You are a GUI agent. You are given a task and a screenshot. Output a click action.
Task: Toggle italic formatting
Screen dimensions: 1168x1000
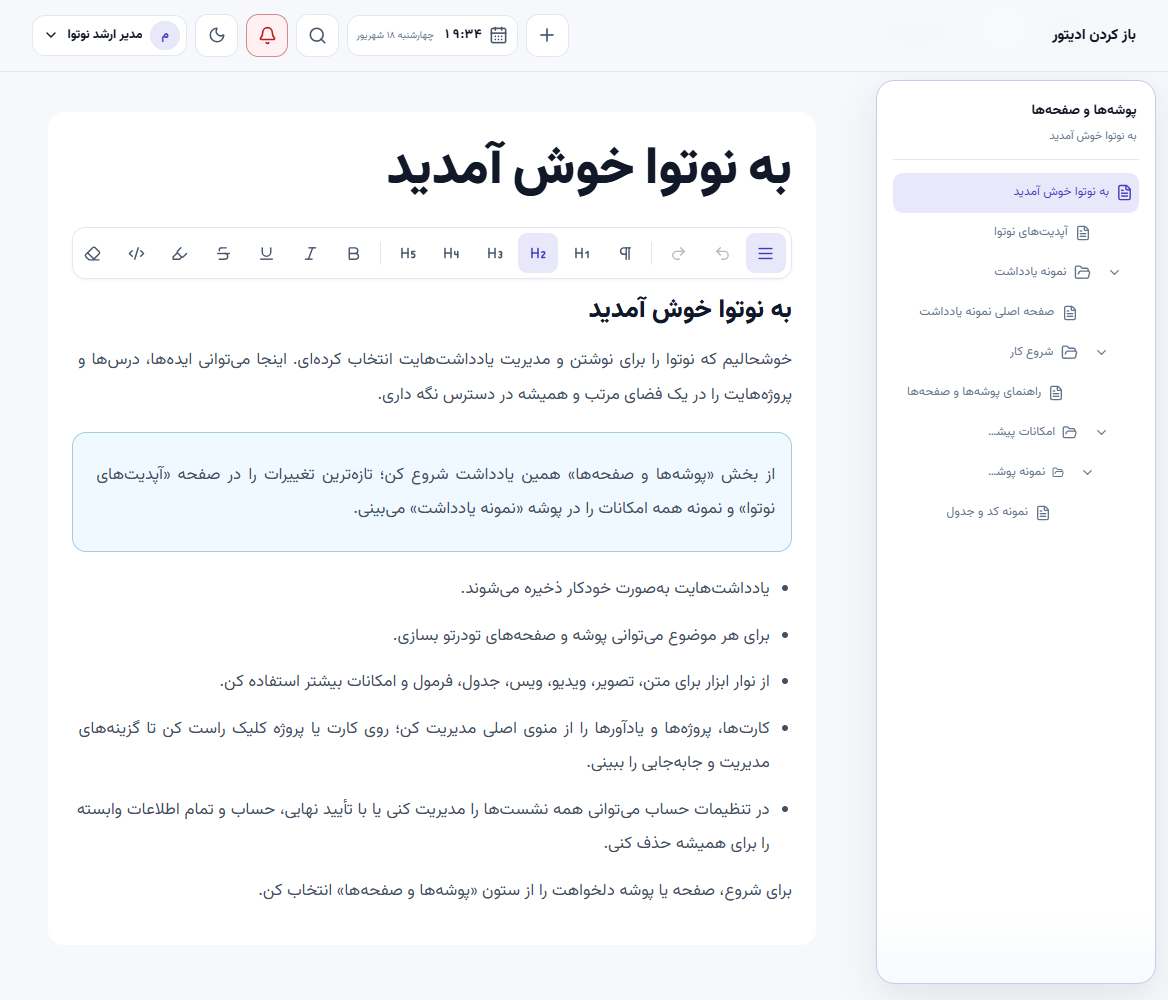[x=310, y=253]
